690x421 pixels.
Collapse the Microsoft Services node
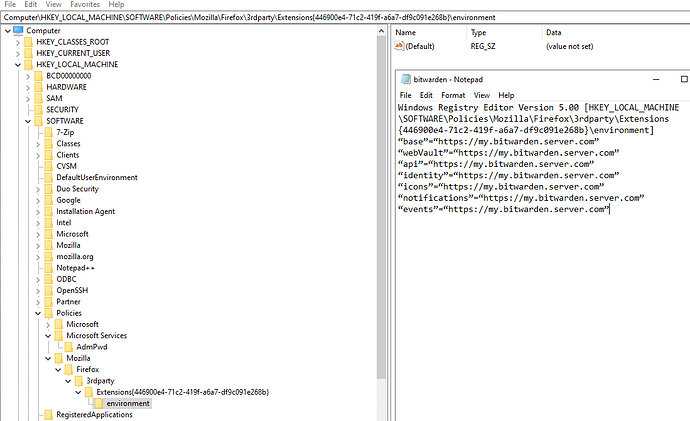coord(48,336)
